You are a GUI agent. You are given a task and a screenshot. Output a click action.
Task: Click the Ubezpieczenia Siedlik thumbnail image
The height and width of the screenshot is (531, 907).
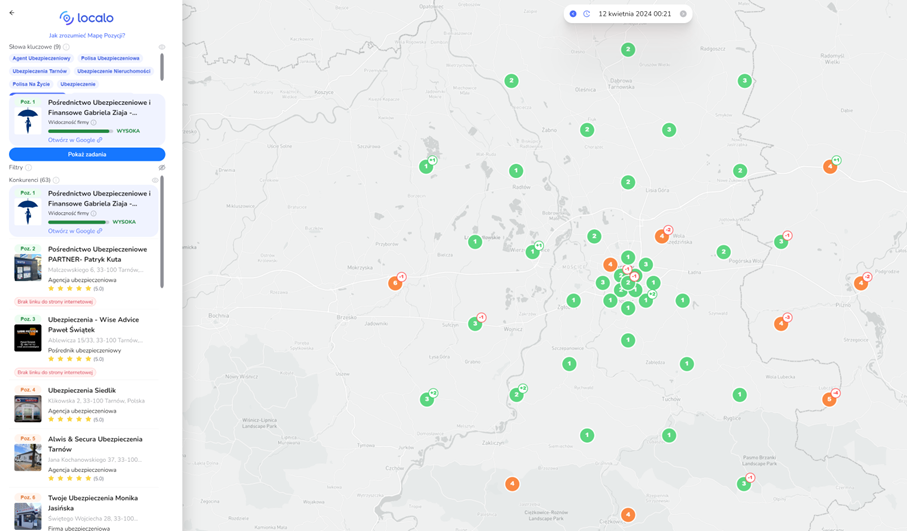point(28,408)
